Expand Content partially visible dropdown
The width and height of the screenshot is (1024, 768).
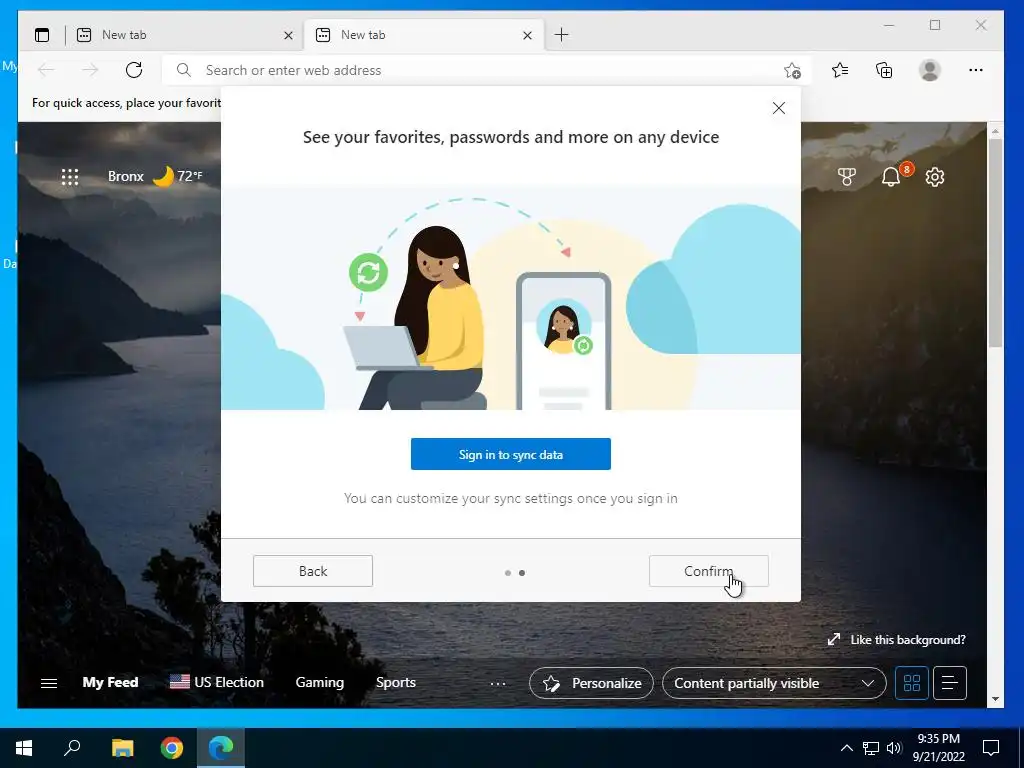coord(774,683)
